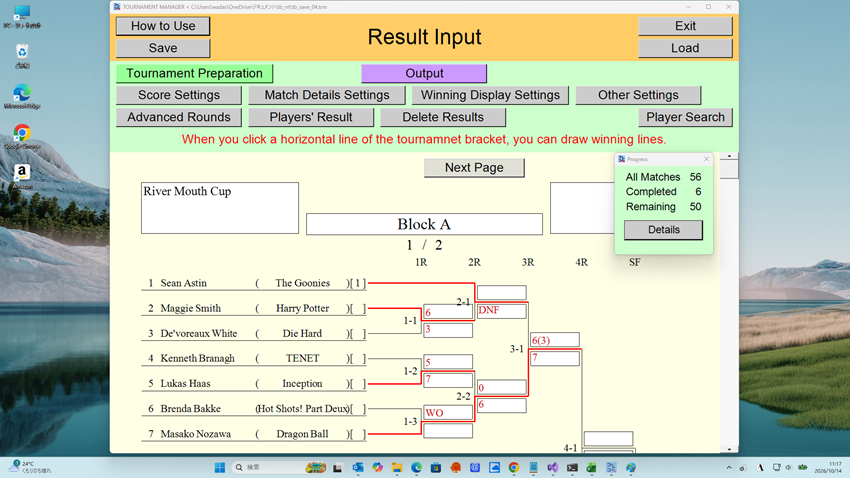This screenshot has height=478, width=850.
Task: Click Maggie Smith's score box showing 6
Action: coord(448,312)
